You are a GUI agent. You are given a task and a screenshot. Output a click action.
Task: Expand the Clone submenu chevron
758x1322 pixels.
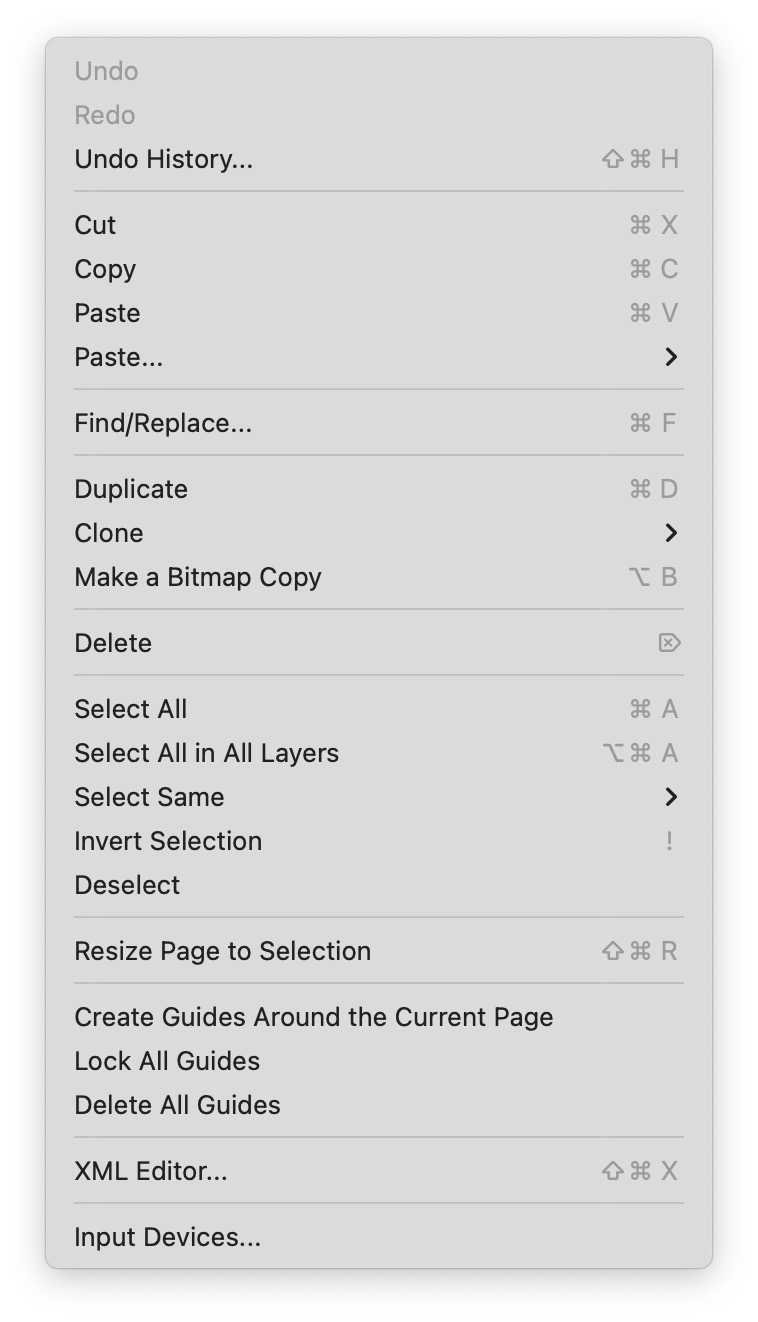click(x=671, y=533)
